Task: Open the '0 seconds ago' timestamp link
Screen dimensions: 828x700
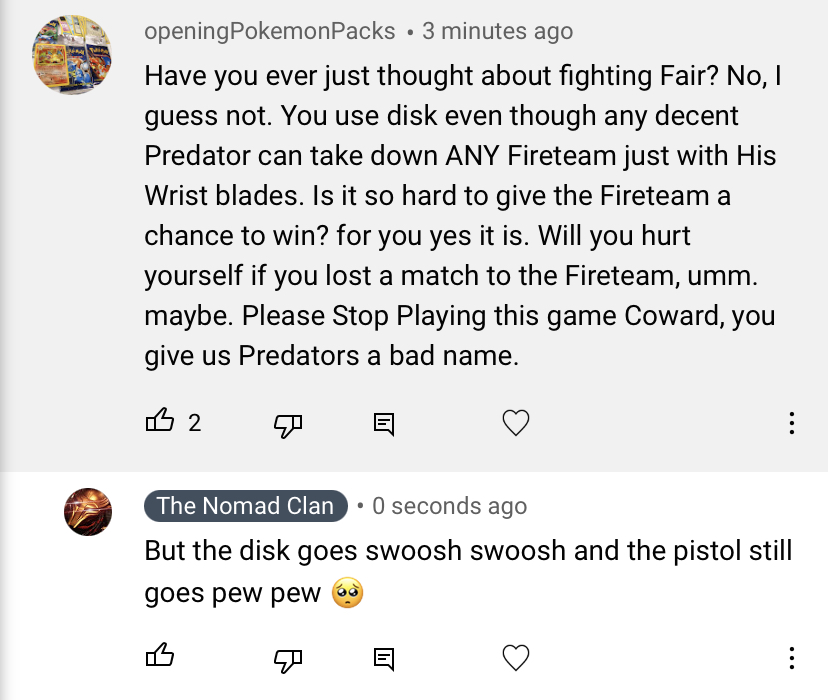Action: click(449, 506)
